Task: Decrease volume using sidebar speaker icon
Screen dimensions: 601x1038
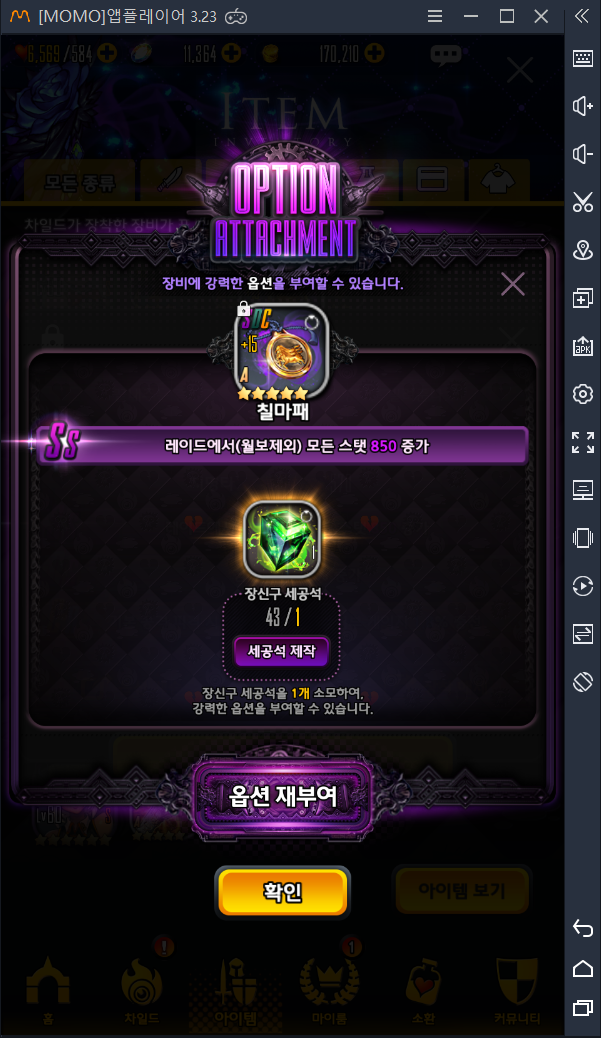Action: tap(582, 154)
